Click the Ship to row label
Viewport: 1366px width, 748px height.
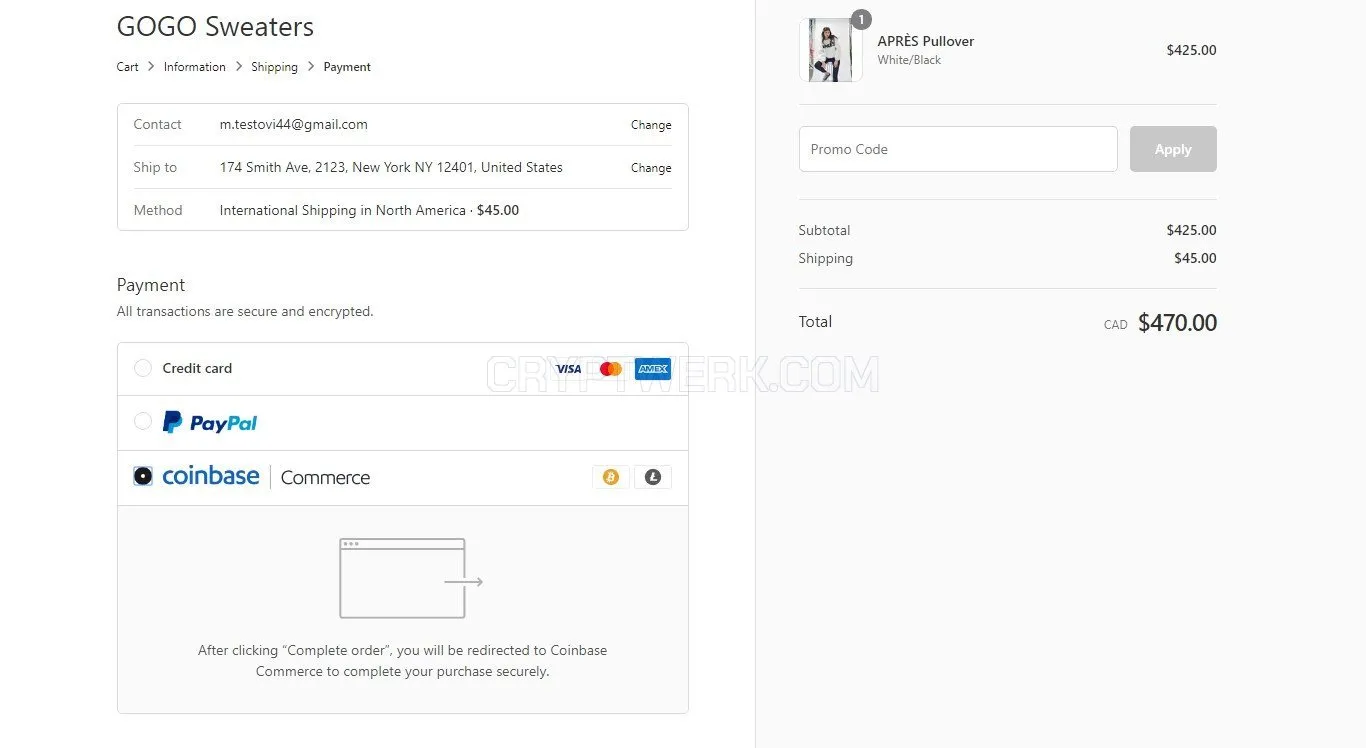click(x=155, y=168)
